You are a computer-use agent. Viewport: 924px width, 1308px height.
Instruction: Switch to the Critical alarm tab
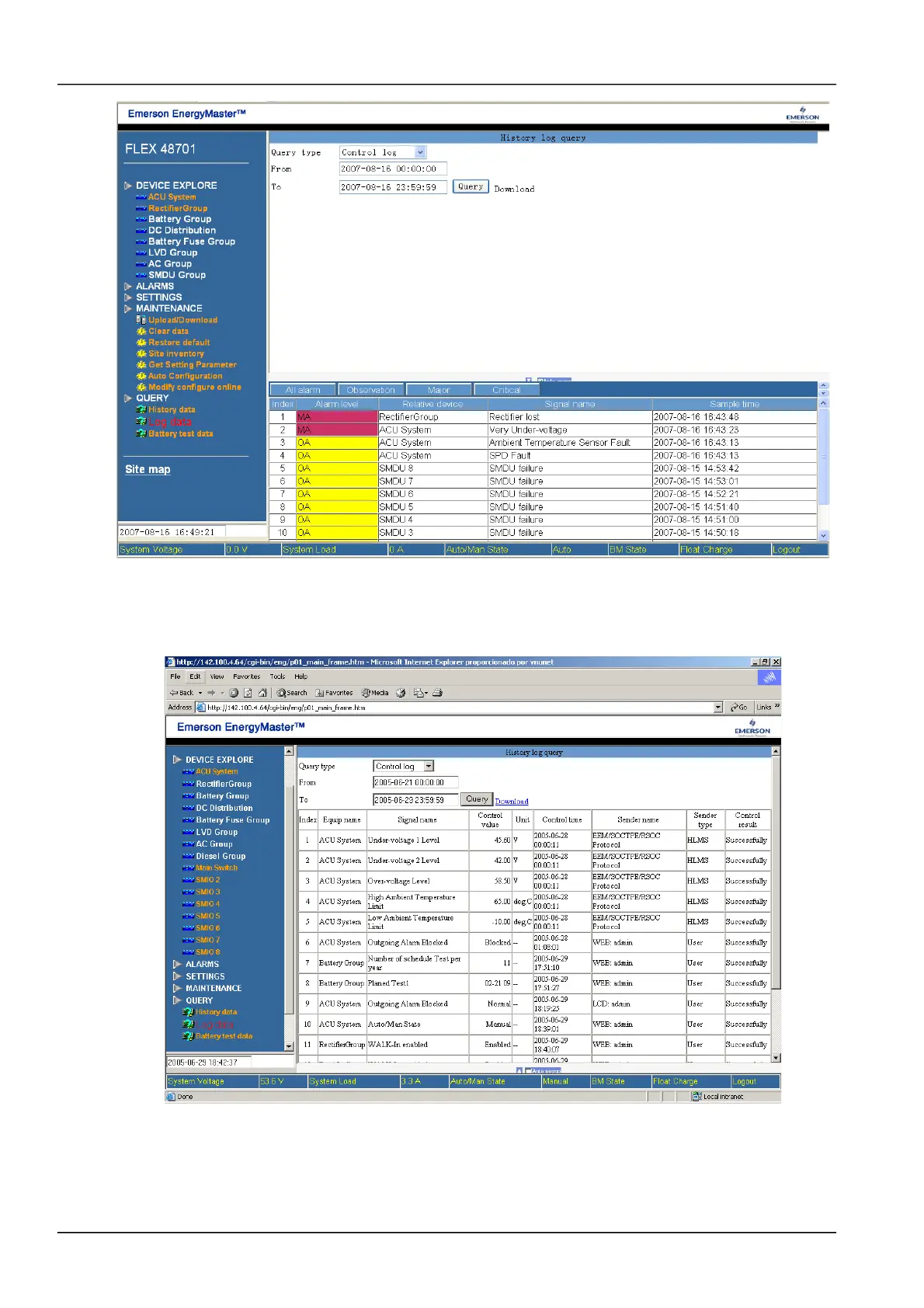[x=507, y=390]
